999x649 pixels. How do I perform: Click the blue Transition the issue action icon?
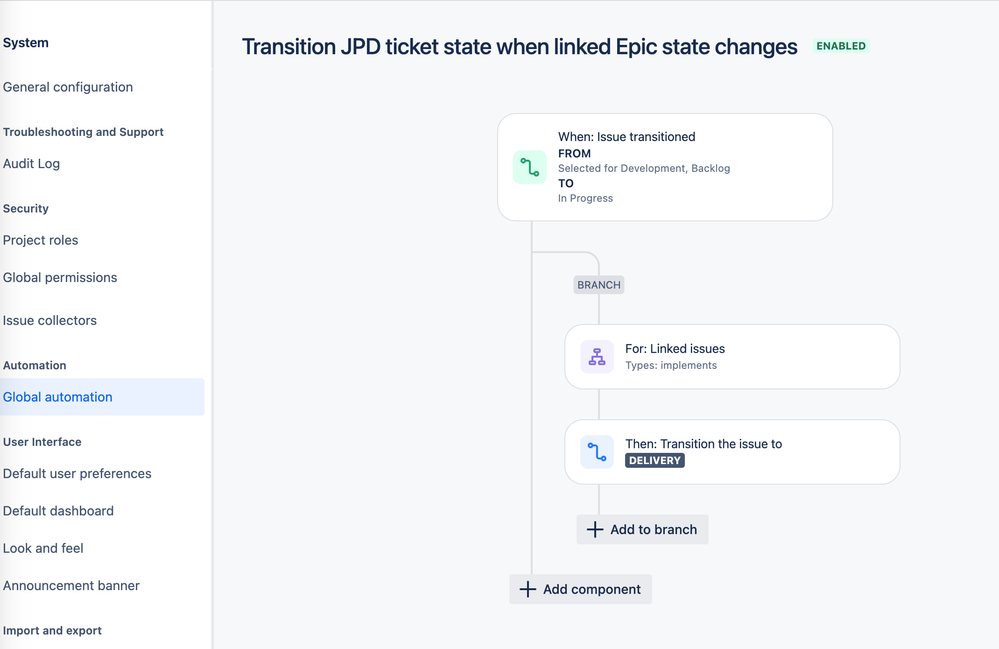tap(597, 451)
